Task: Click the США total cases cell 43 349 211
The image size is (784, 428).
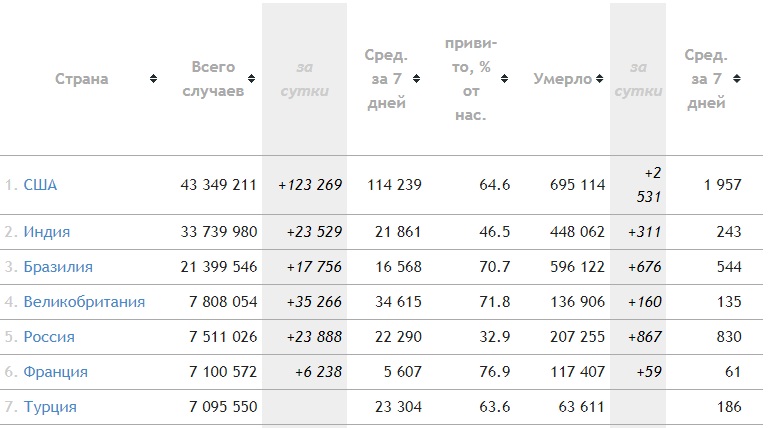Action: tap(218, 185)
